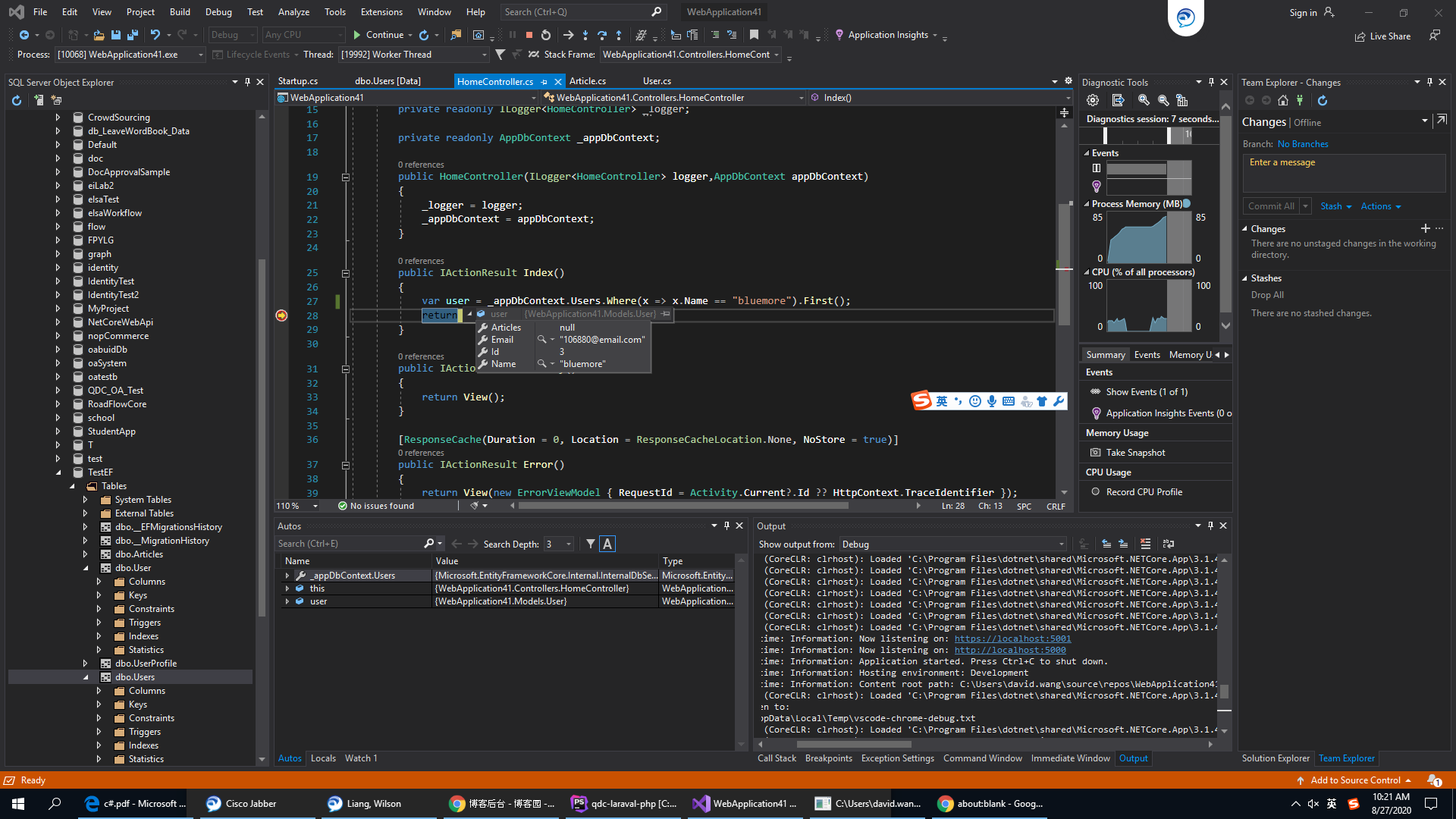Switch to the Startup.cs tab

(298, 81)
